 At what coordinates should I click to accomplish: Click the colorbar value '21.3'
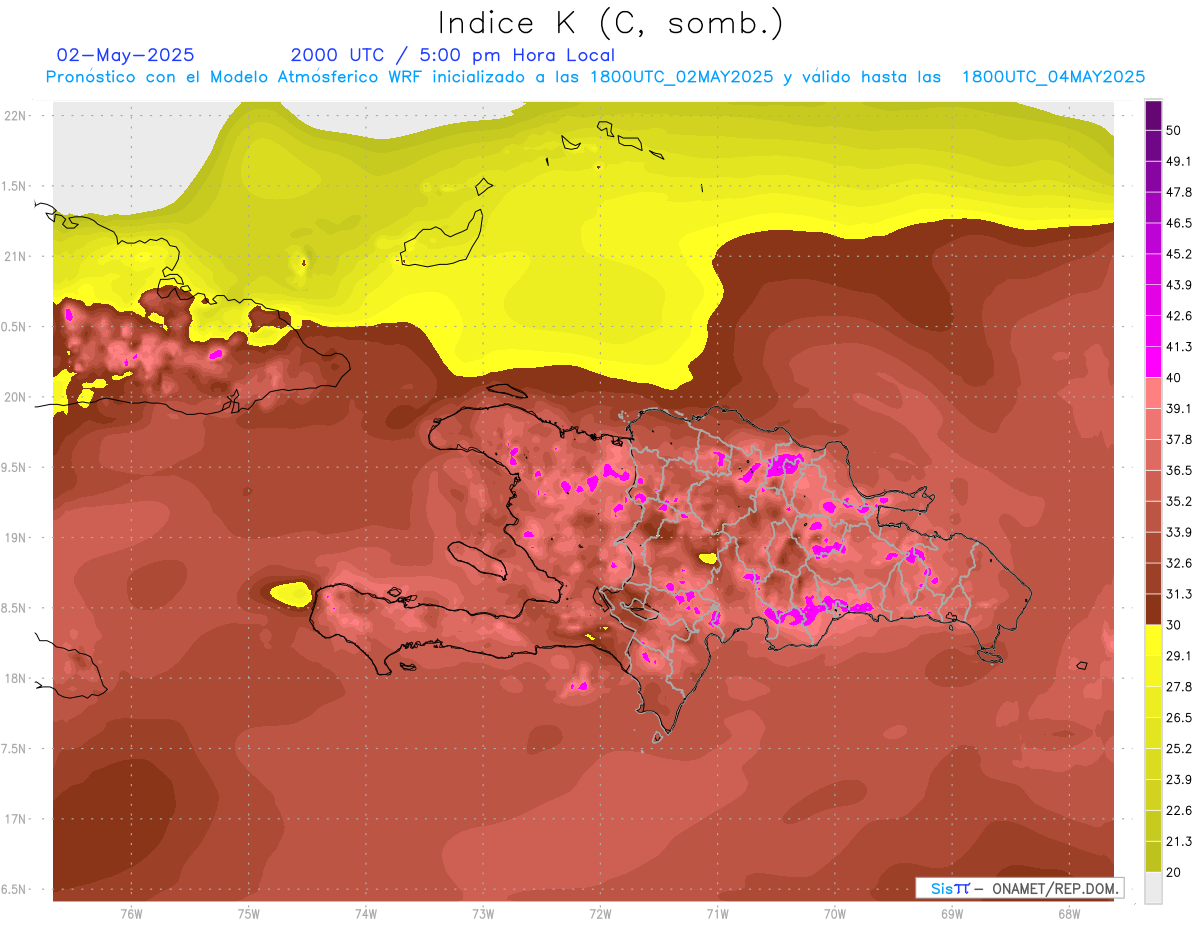[x=1179, y=841]
